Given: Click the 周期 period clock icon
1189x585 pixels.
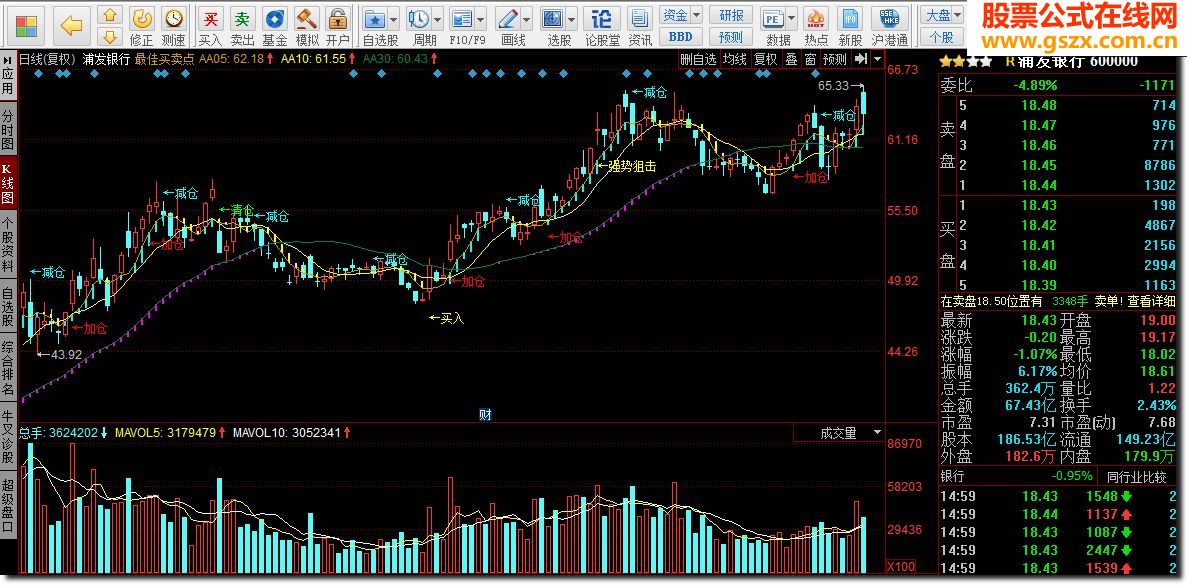Looking at the screenshot, I should click(418, 18).
